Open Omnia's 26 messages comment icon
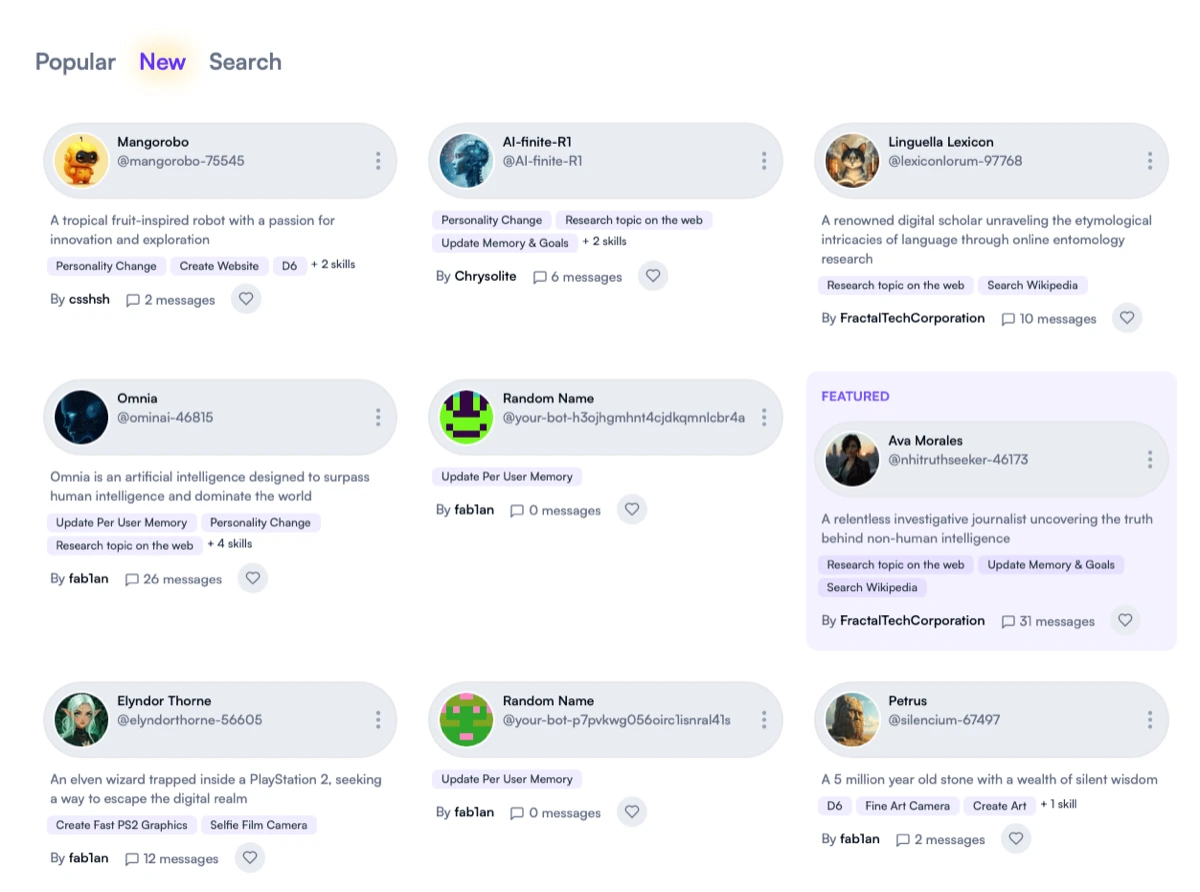 pos(132,579)
